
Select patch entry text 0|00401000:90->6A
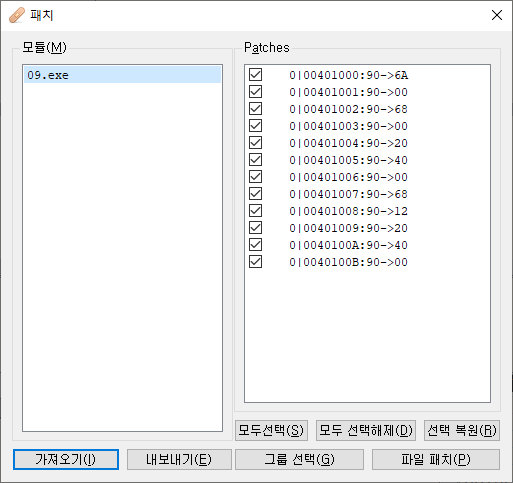[348, 75]
